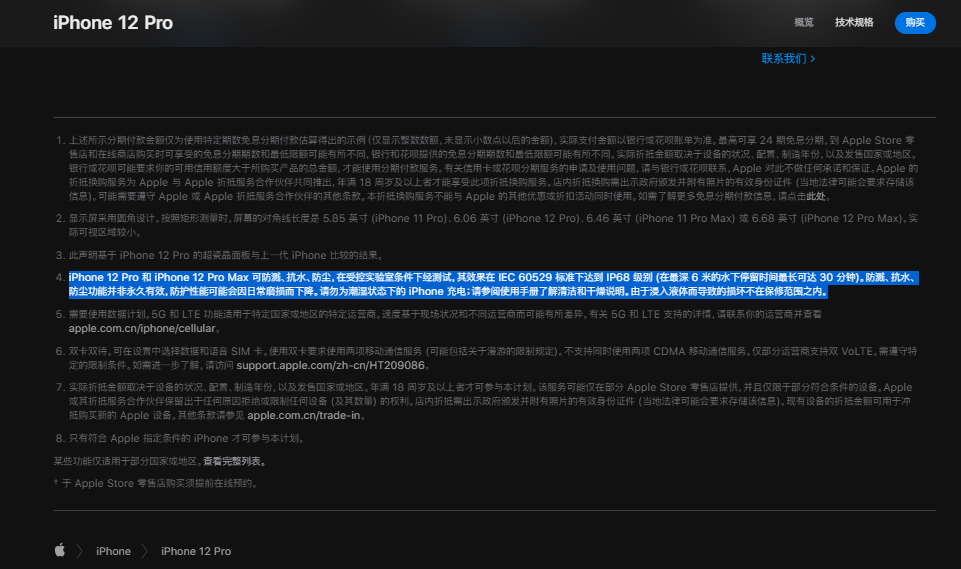Click footnote 2 about 显示屏采用圆角设计
The height and width of the screenshot is (569, 961).
(493, 225)
